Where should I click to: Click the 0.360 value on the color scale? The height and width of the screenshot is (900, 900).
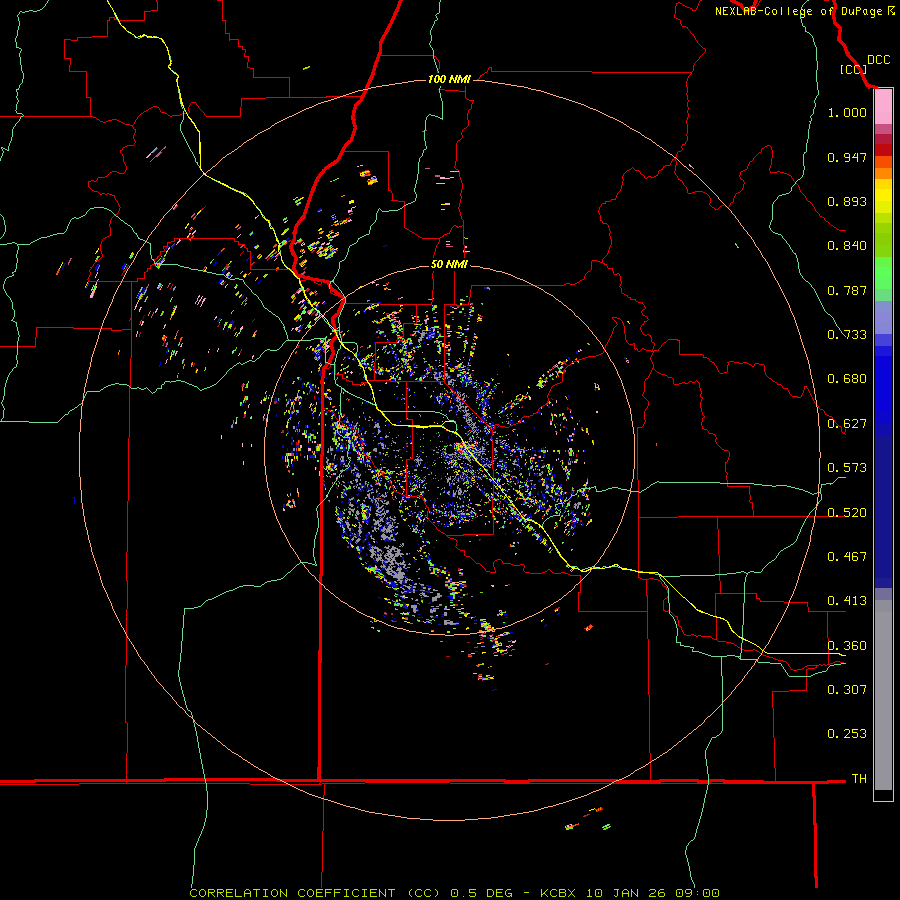pos(847,646)
